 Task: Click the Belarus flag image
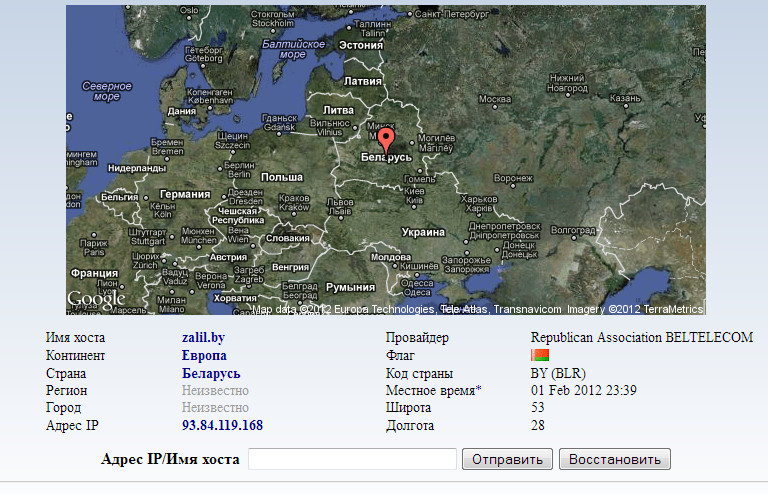click(x=540, y=355)
